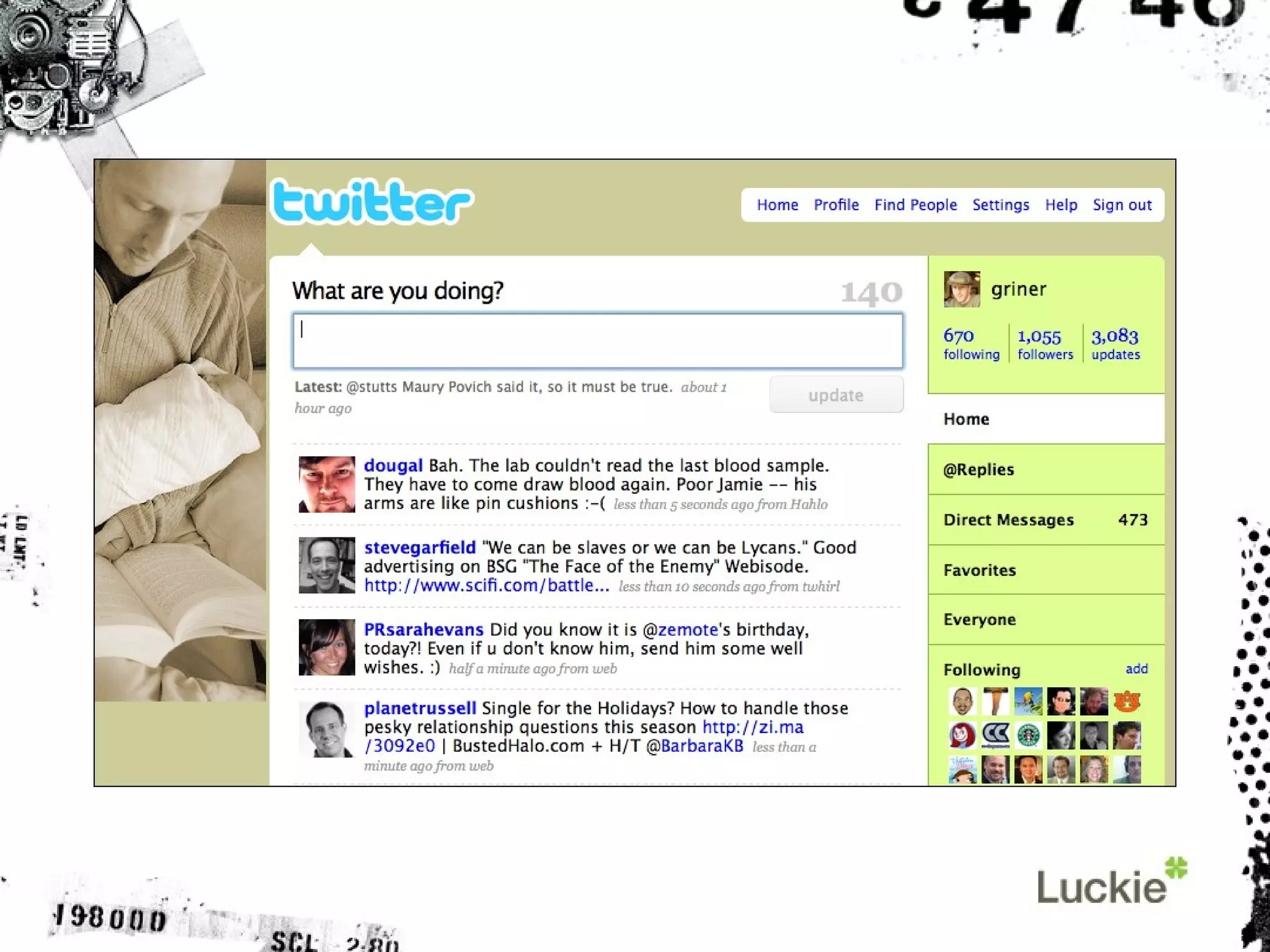The width and height of the screenshot is (1270, 952).
Task: Open PRsarahevans's avatar picture
Action: point(327,647)
